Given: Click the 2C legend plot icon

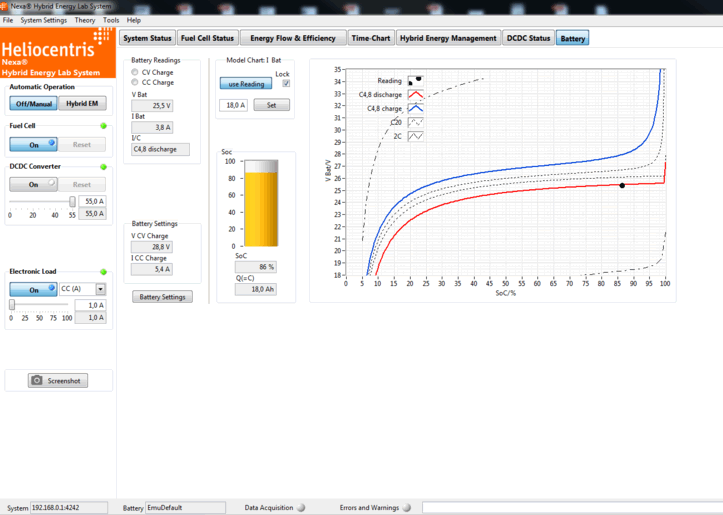Looking at the screenshot, I should click(x=415, y=135).
